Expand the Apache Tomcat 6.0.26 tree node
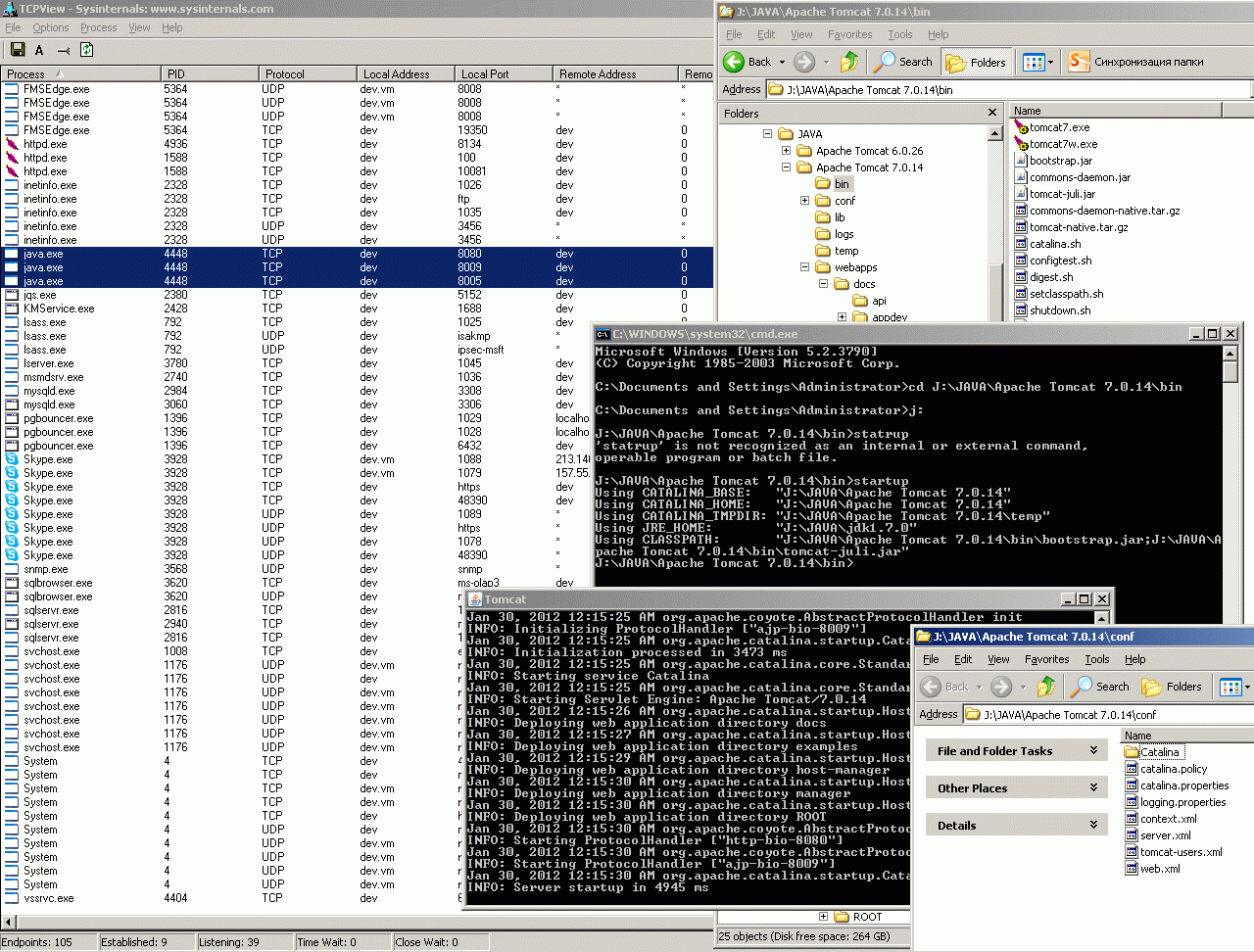 [x=786, y=151]
